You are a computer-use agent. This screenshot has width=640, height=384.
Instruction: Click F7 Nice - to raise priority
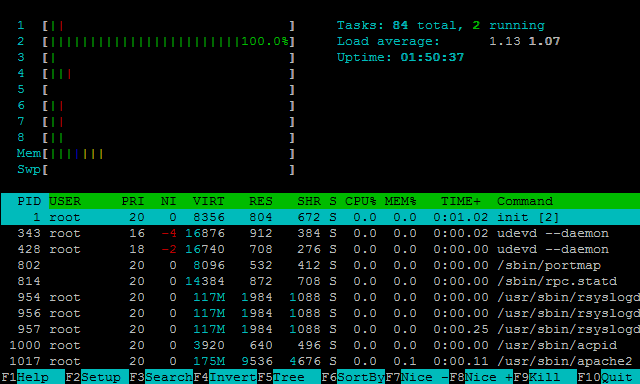coord(417,377)
